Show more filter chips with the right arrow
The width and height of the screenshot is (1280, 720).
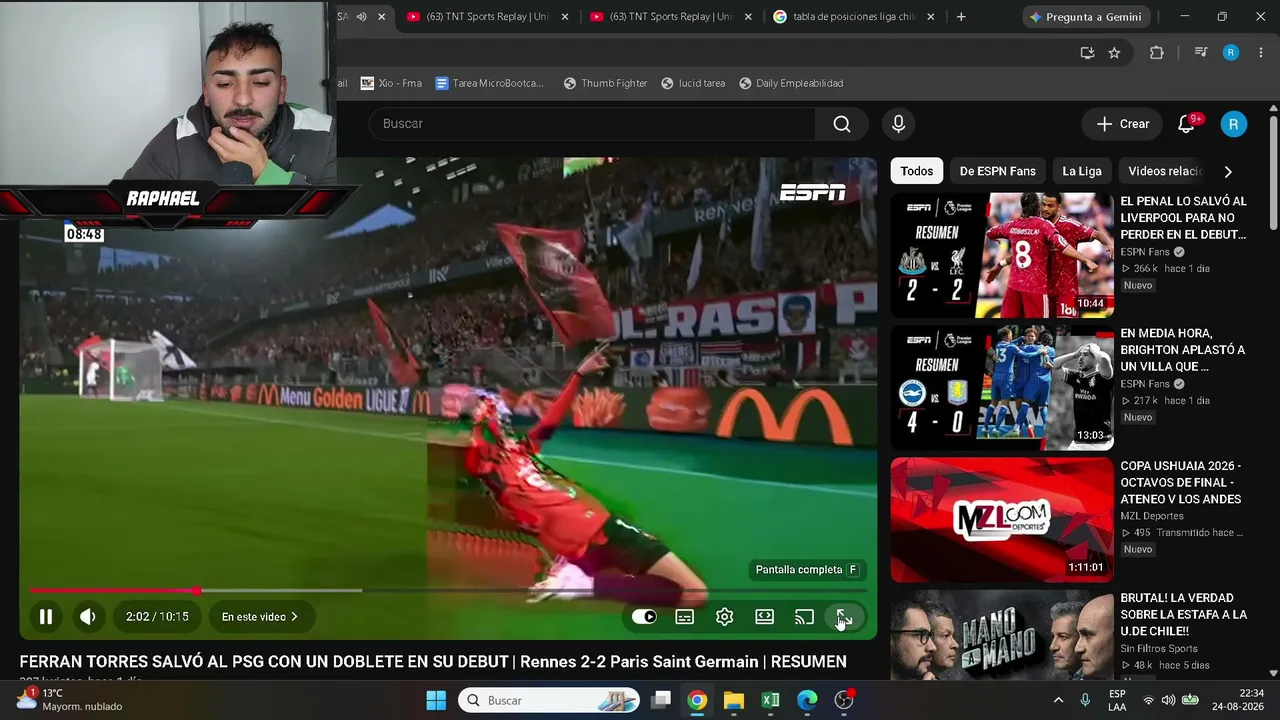(1228, 171)
